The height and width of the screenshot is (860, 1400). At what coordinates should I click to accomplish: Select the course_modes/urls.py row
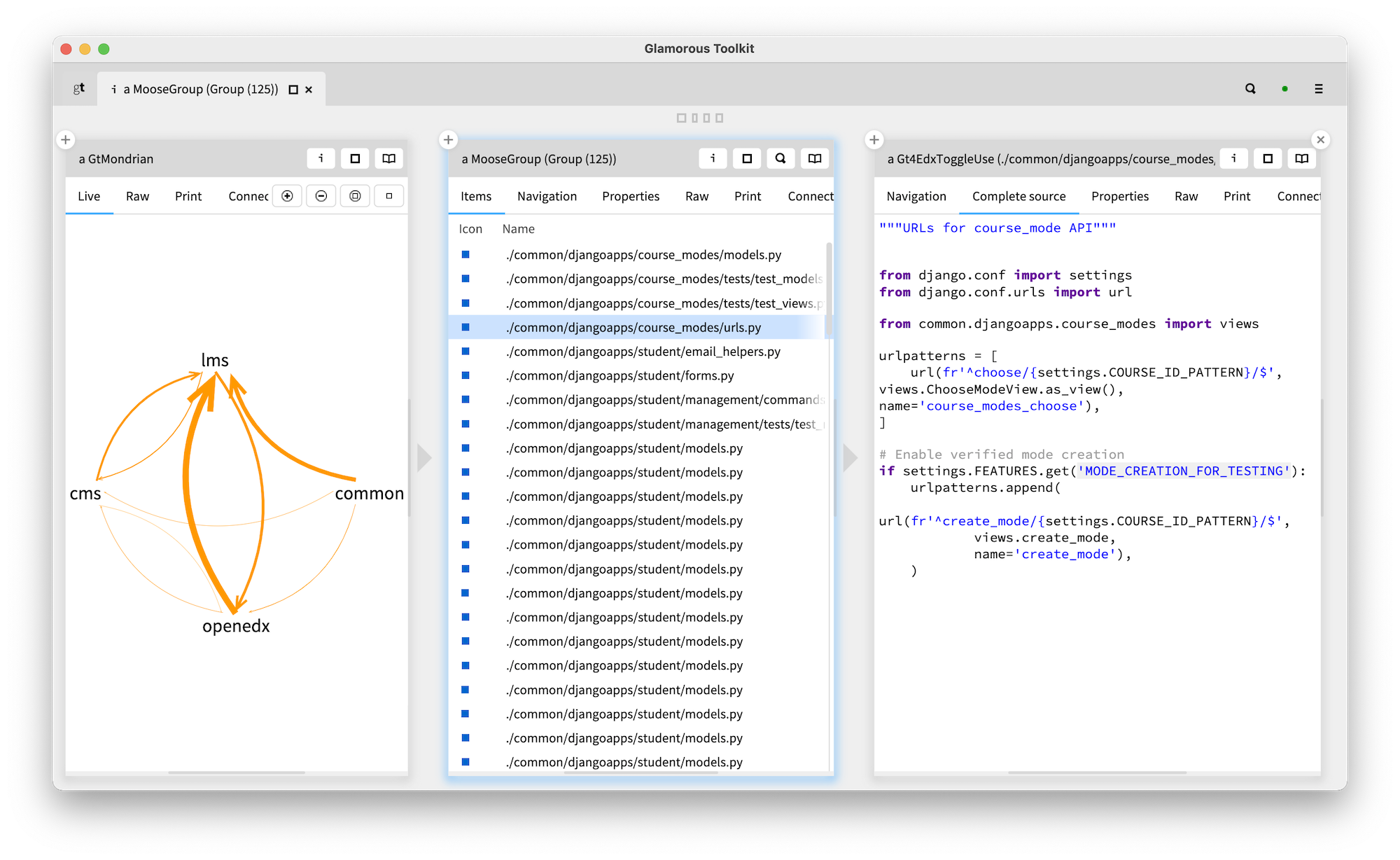[x=638, y=327]
